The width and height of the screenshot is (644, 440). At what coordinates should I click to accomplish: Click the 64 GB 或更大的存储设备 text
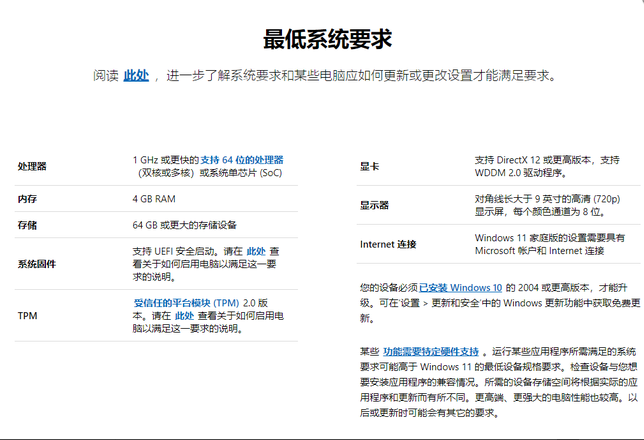(191, 225)
